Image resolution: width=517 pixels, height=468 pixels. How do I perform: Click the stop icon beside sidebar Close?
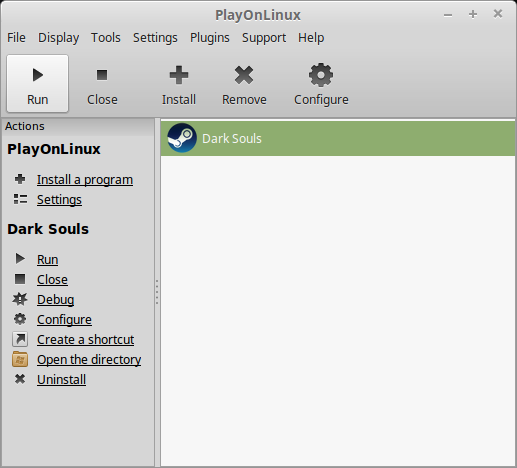[x=20, y=279]
